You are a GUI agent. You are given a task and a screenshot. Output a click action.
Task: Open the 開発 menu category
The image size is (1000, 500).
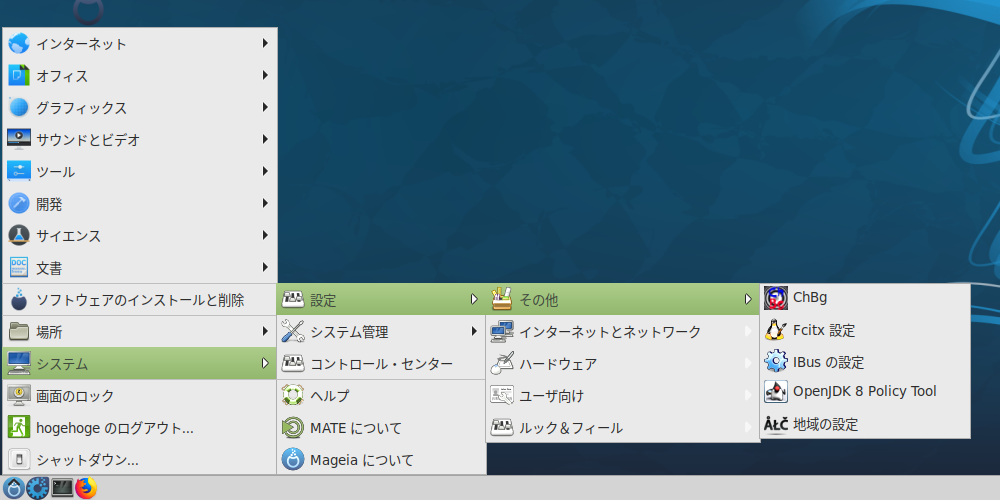coord(140,203)
